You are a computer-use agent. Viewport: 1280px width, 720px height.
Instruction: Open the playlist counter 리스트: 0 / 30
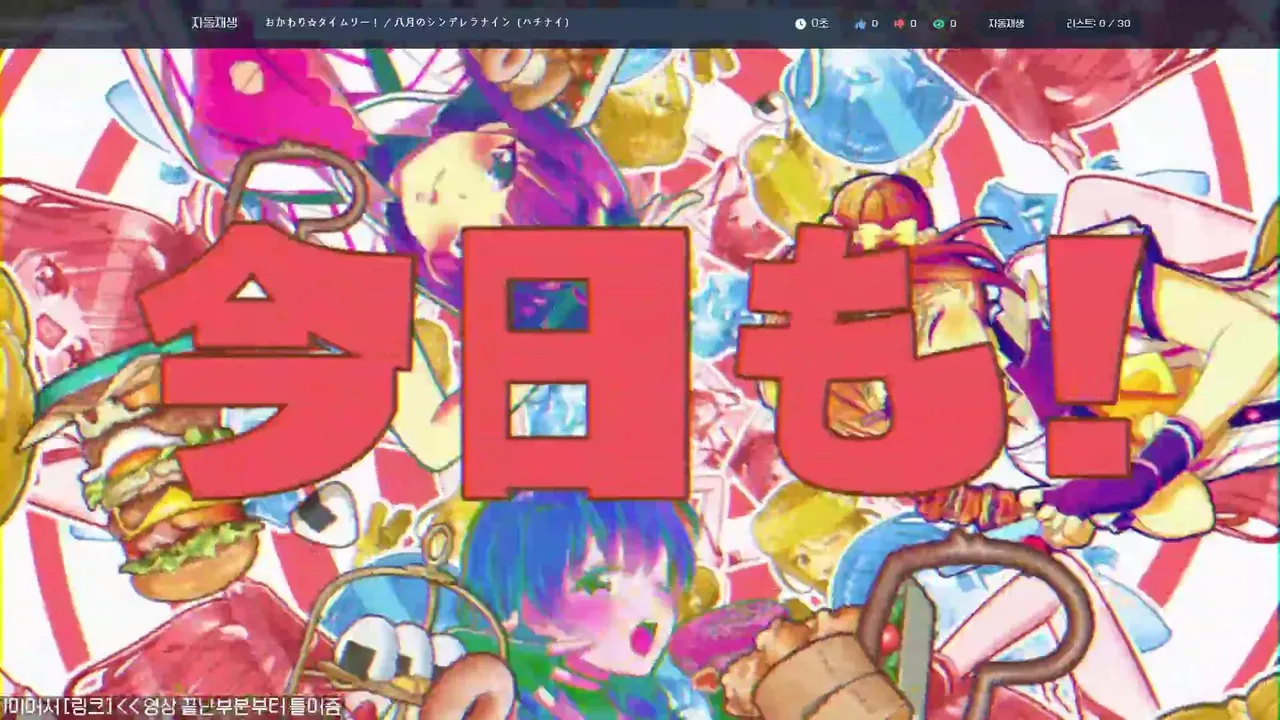click(1098, 23)
